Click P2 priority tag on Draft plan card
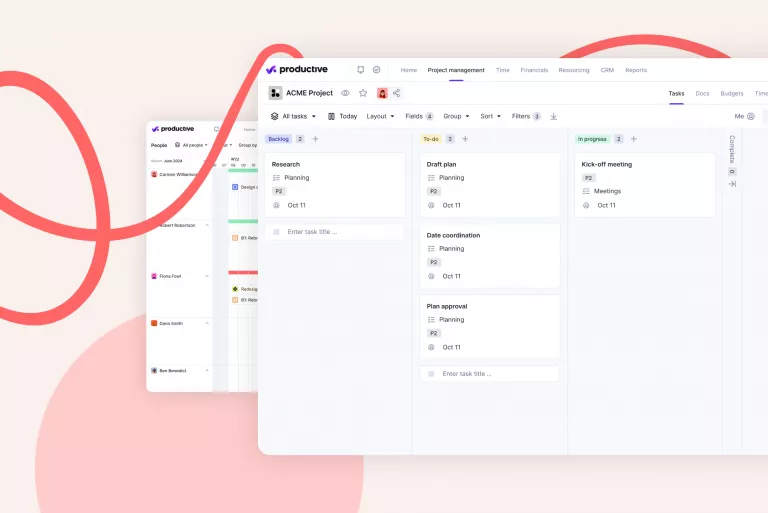Image resolution: width=768 pixels, height=513 pixels. 433,191
